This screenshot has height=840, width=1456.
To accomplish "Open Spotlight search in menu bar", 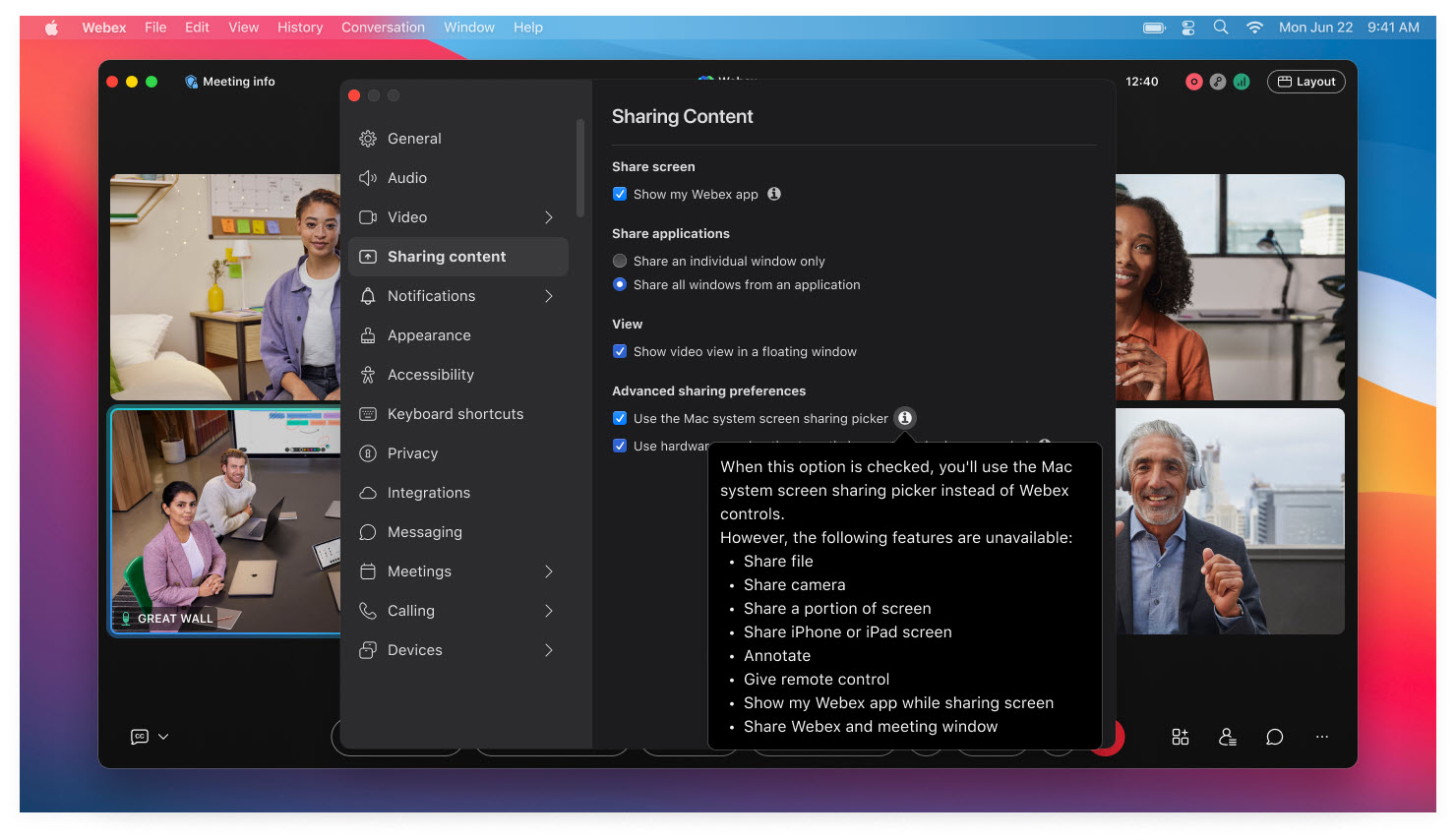I will (x=1221, y=28).
